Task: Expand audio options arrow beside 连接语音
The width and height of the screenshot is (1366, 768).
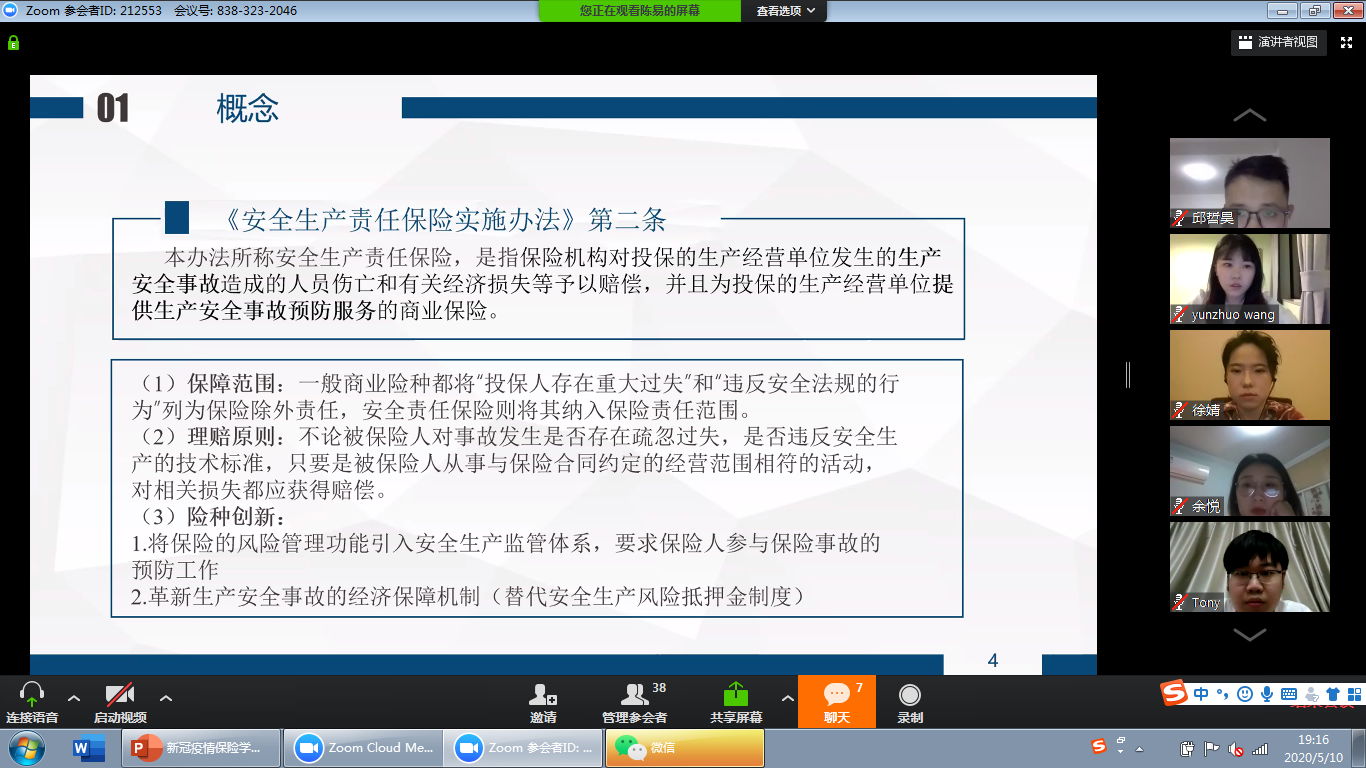Action: 74,698
